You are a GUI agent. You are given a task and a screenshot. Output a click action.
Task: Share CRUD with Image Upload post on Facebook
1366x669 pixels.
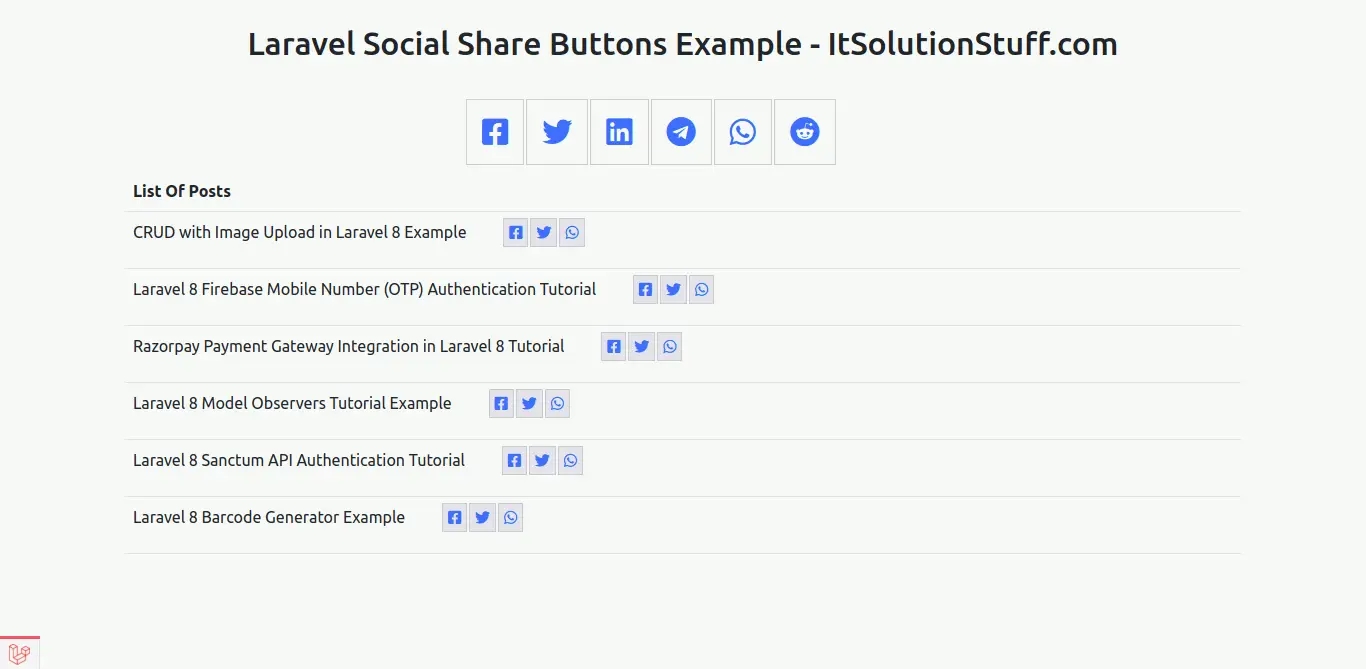click(515, 233)
